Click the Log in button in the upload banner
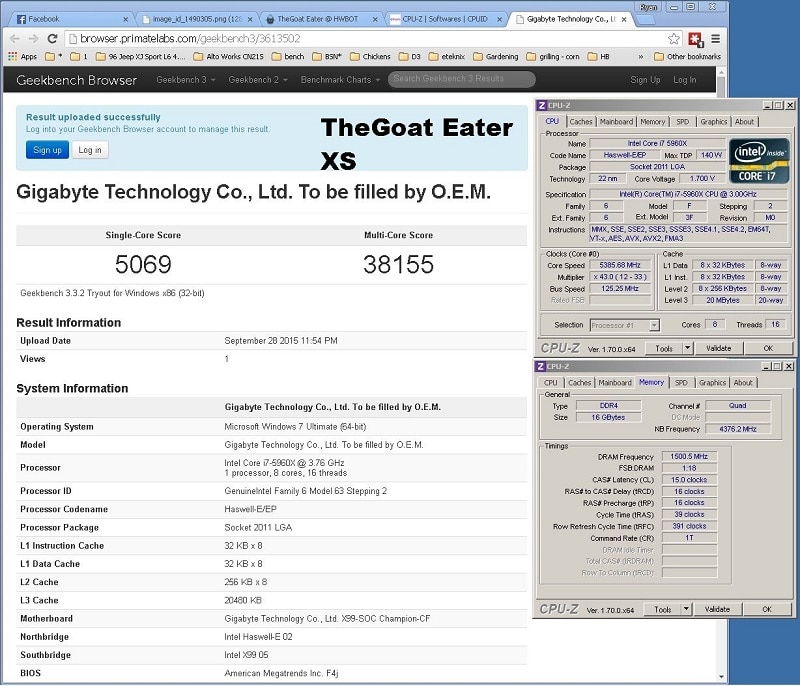This screenshot has height=686, width=800. click(90, 150)
